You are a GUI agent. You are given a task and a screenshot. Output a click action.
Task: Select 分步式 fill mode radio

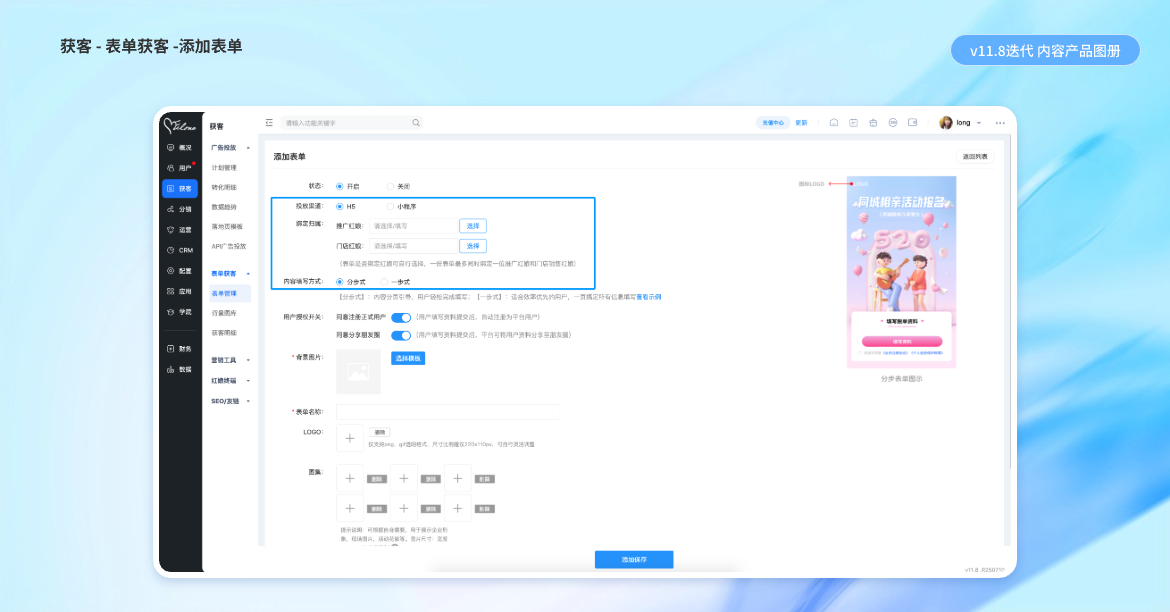[340, 282]
